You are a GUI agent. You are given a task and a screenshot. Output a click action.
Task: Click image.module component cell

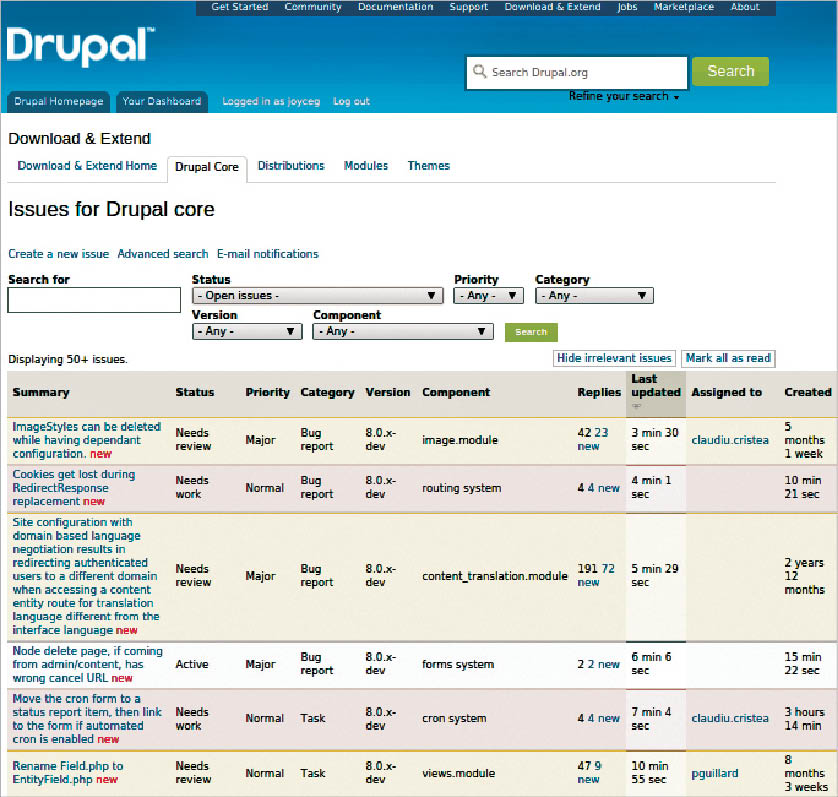[460, 440]
